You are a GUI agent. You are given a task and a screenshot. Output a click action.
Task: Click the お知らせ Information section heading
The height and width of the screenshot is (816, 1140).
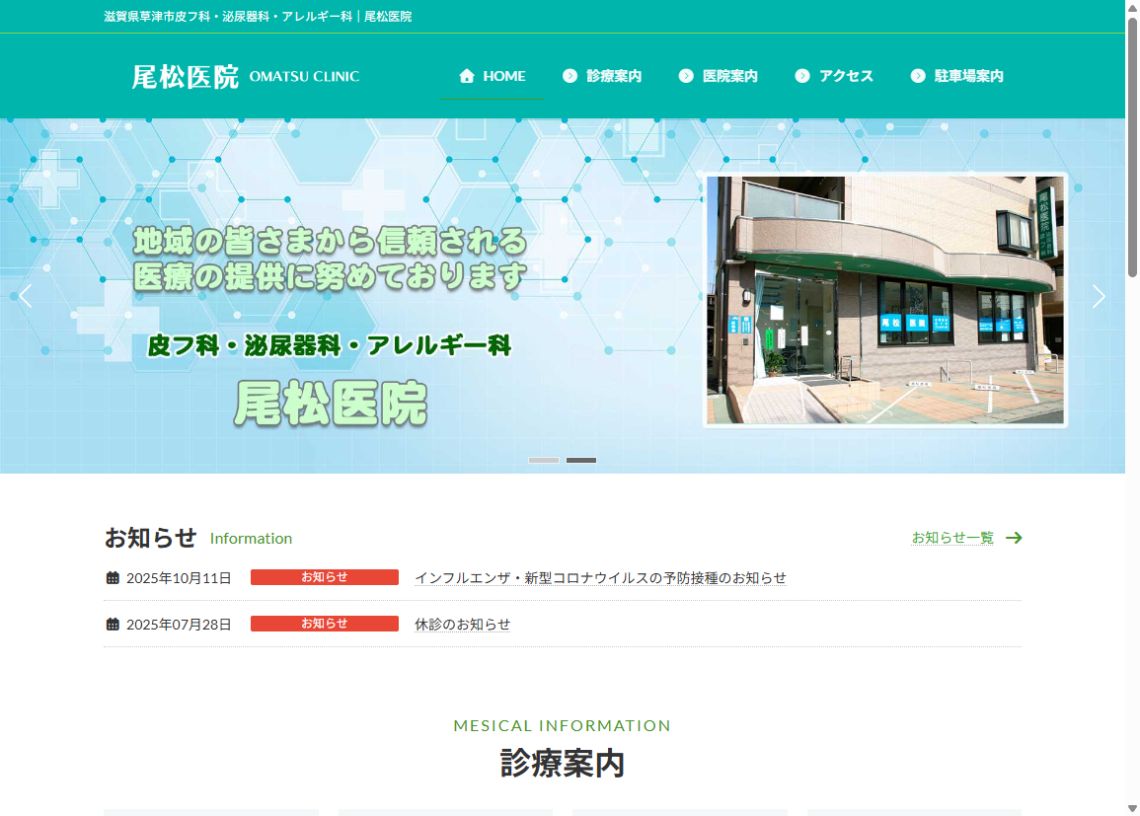(x=198, y=537)
